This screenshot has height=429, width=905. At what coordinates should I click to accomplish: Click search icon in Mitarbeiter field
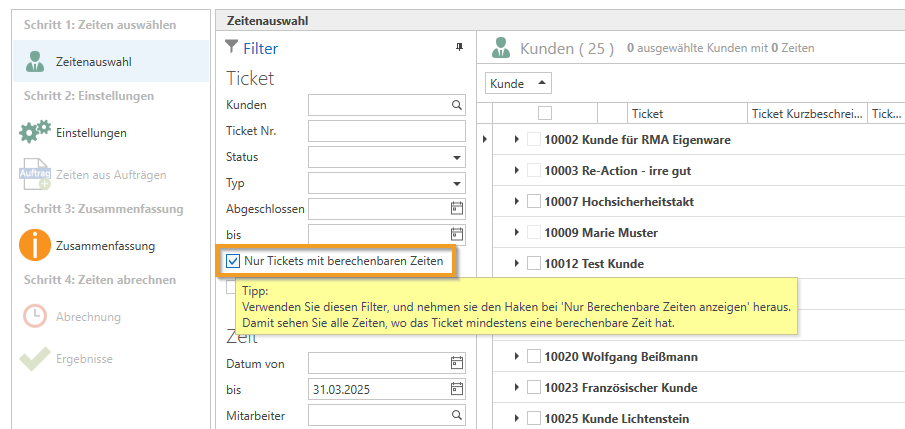456,415
